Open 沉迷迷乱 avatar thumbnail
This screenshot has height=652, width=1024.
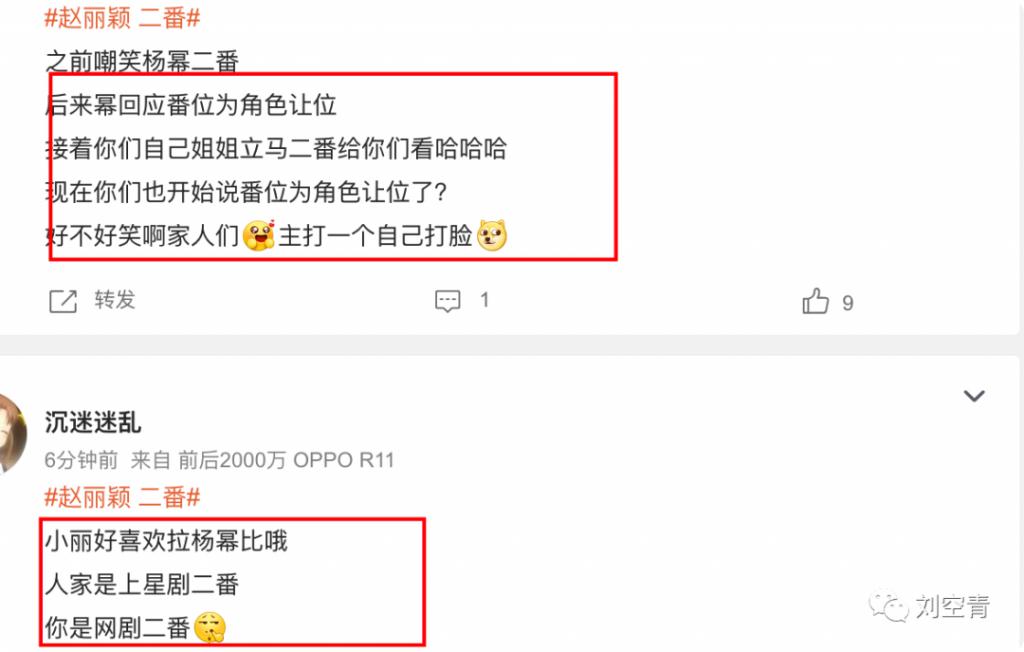(12, 433)
